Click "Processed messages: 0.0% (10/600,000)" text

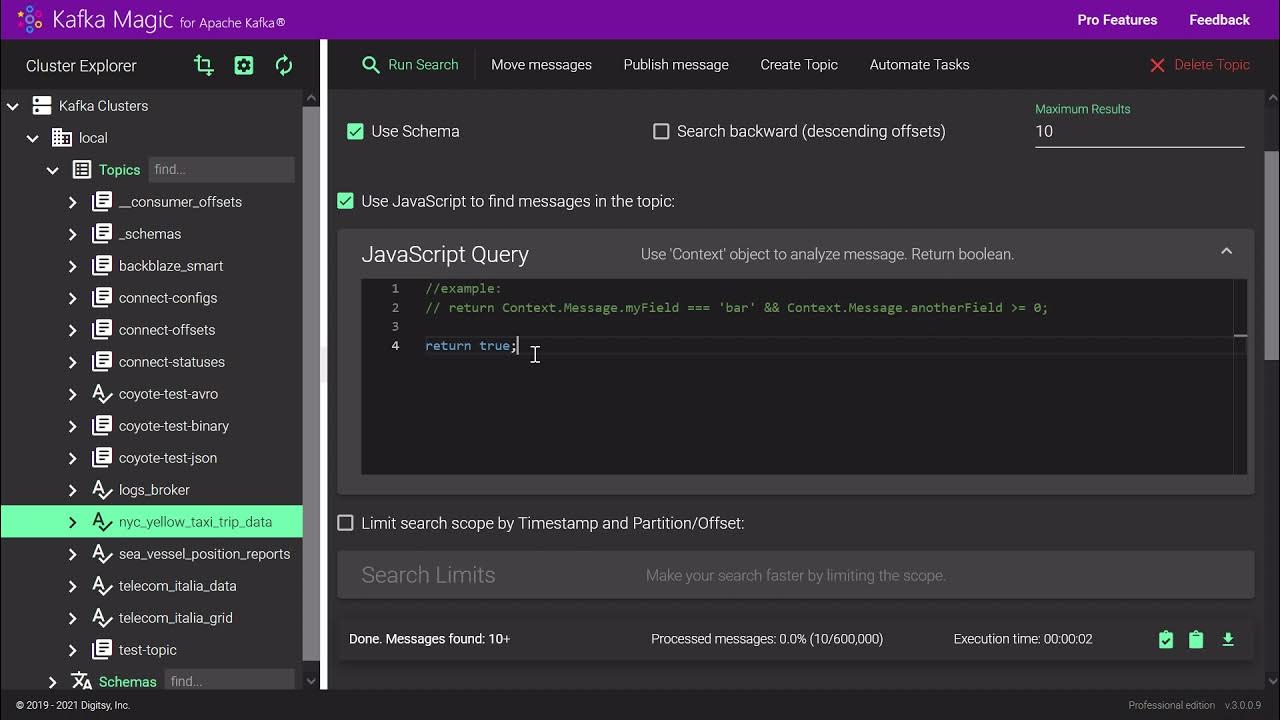click(767, 639)
